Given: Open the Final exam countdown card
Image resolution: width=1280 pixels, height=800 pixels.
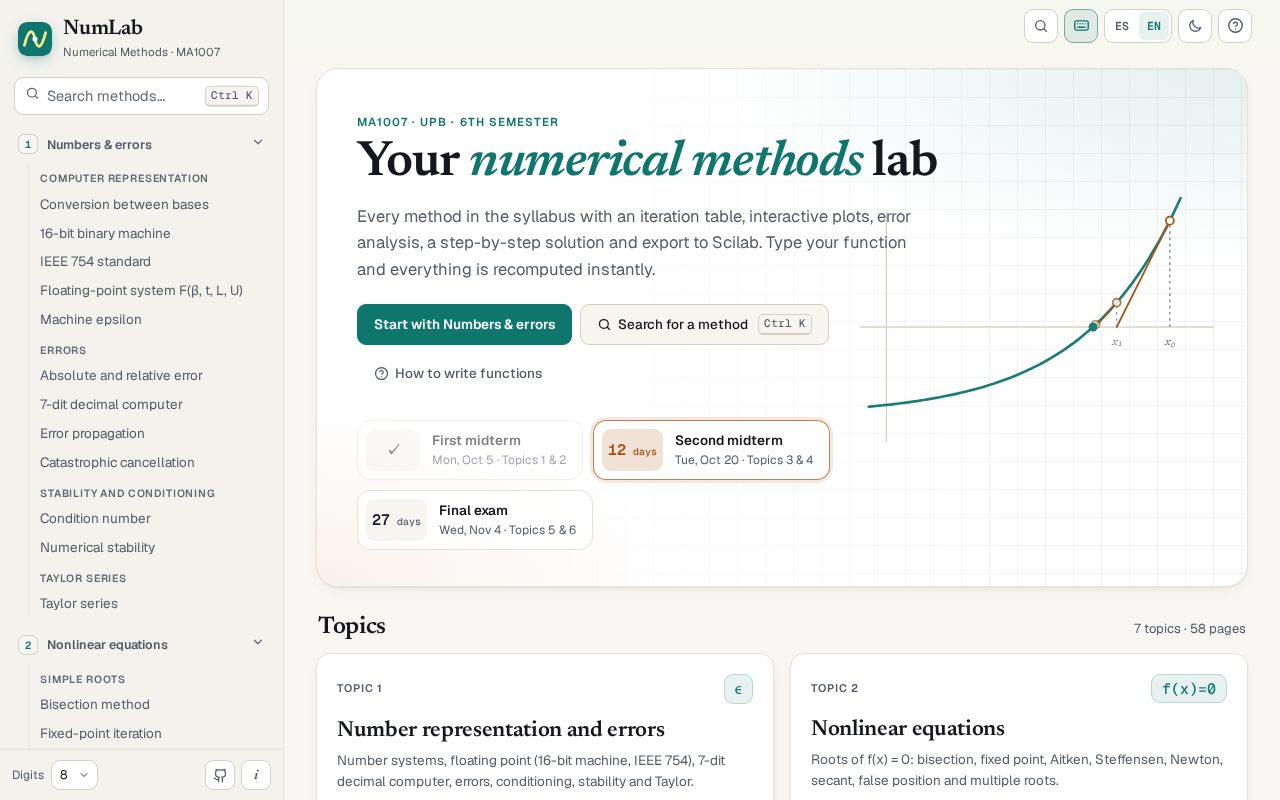Looking at the screenshot, I should (475, 520).
